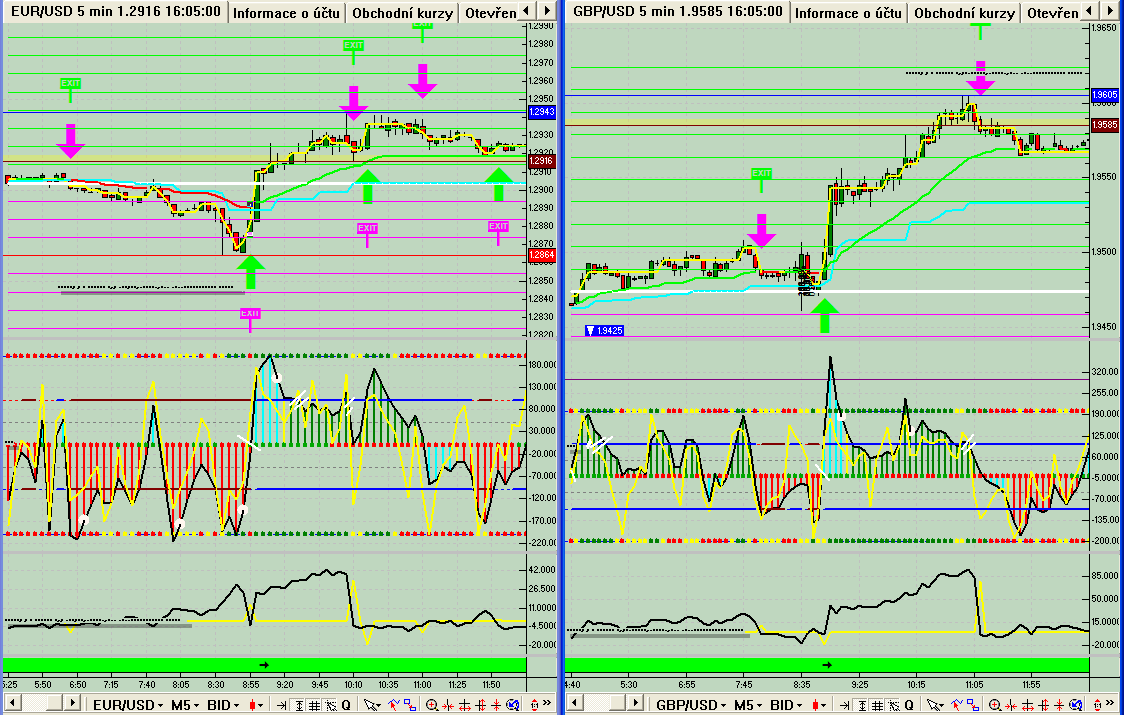Open BID price type dropdown on GBP/USD chart
1124x715 pixels.
(x=786, y=705)
